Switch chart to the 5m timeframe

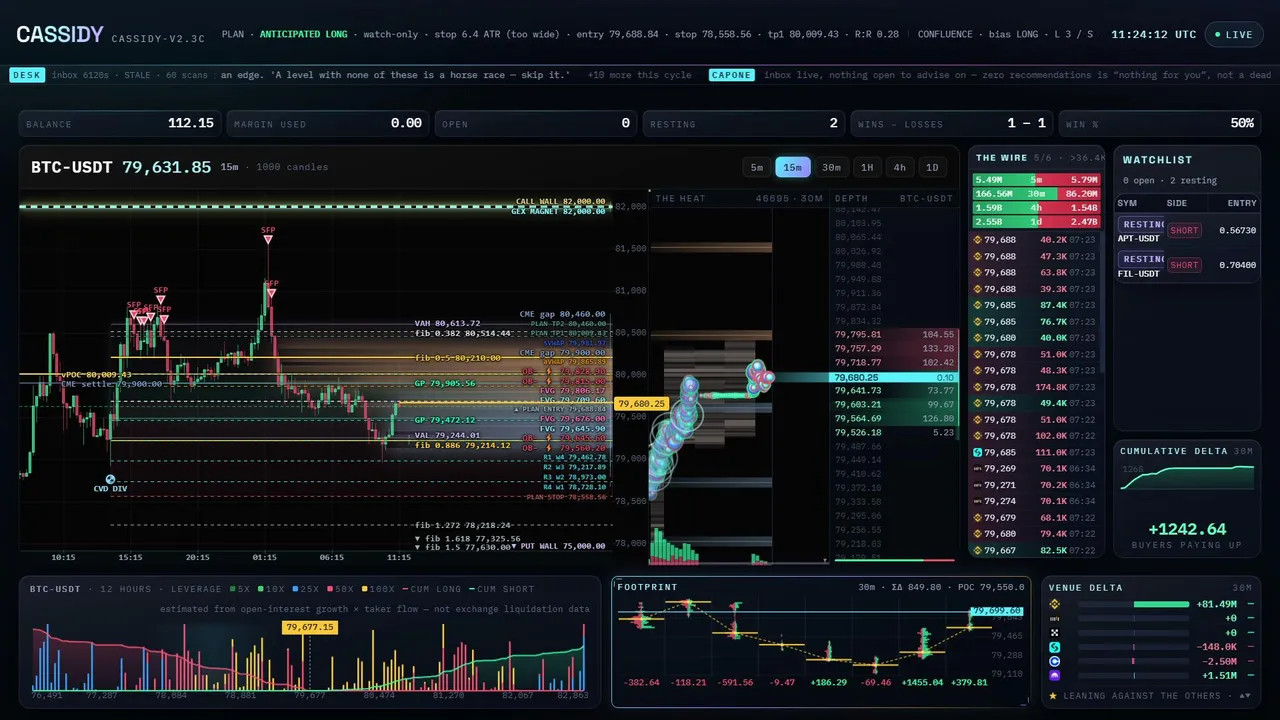[x=757, y=167]
